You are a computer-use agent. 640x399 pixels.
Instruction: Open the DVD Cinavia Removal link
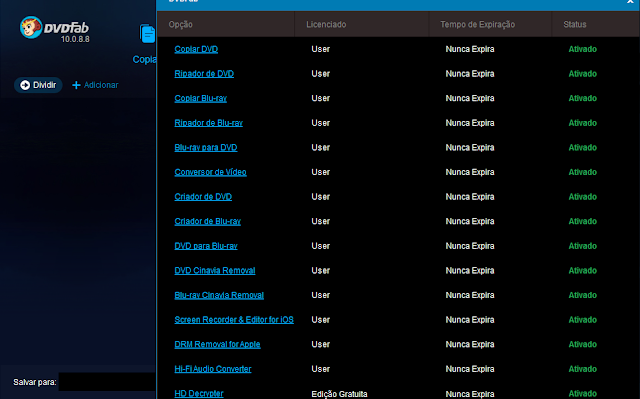215,270
